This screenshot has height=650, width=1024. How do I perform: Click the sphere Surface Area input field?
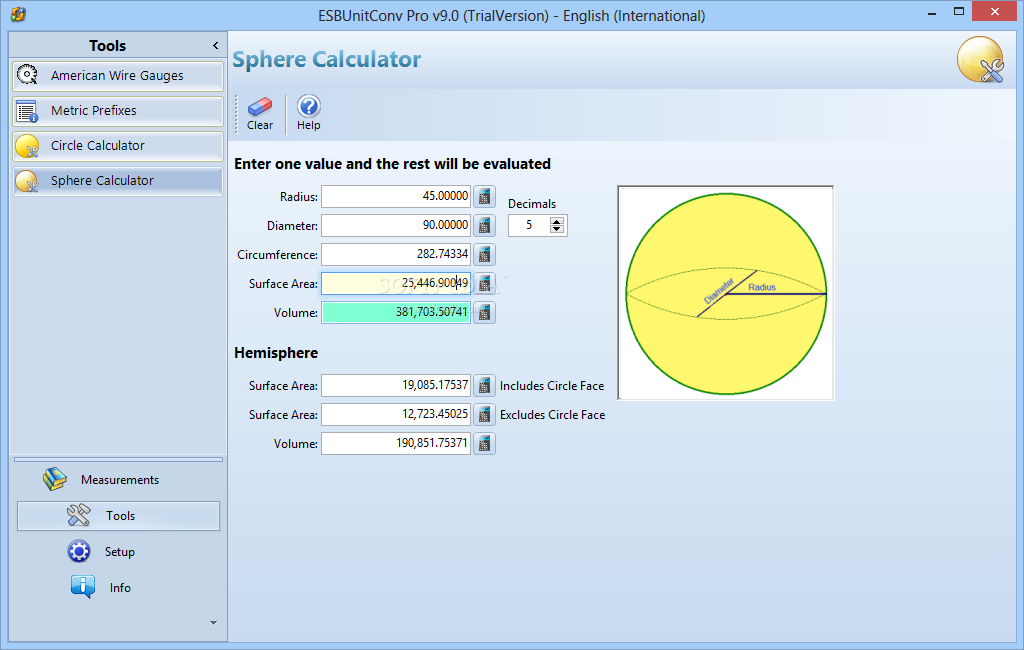tap(396, 284)
